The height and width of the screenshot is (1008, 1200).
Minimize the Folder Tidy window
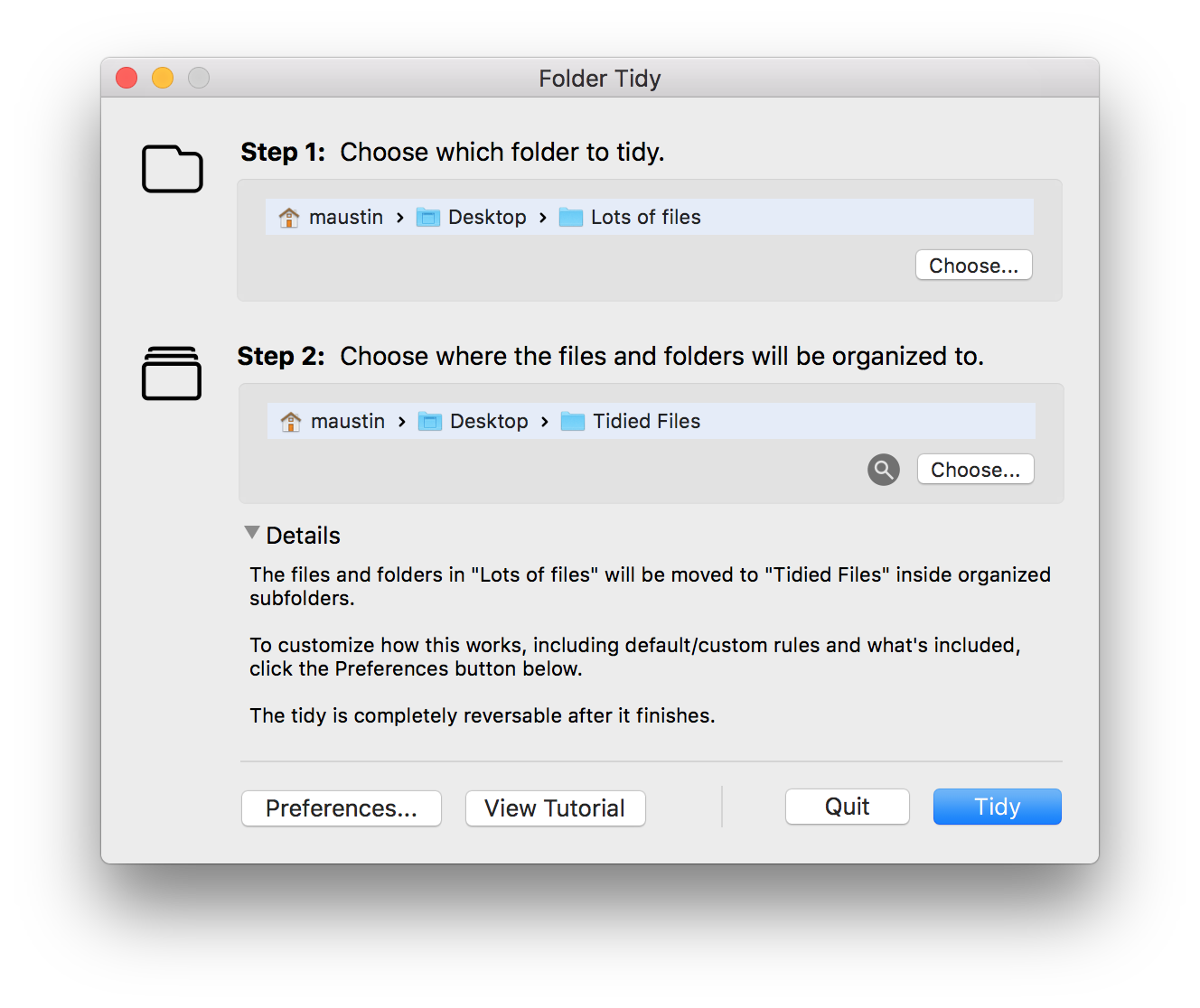tap(163, 79)
